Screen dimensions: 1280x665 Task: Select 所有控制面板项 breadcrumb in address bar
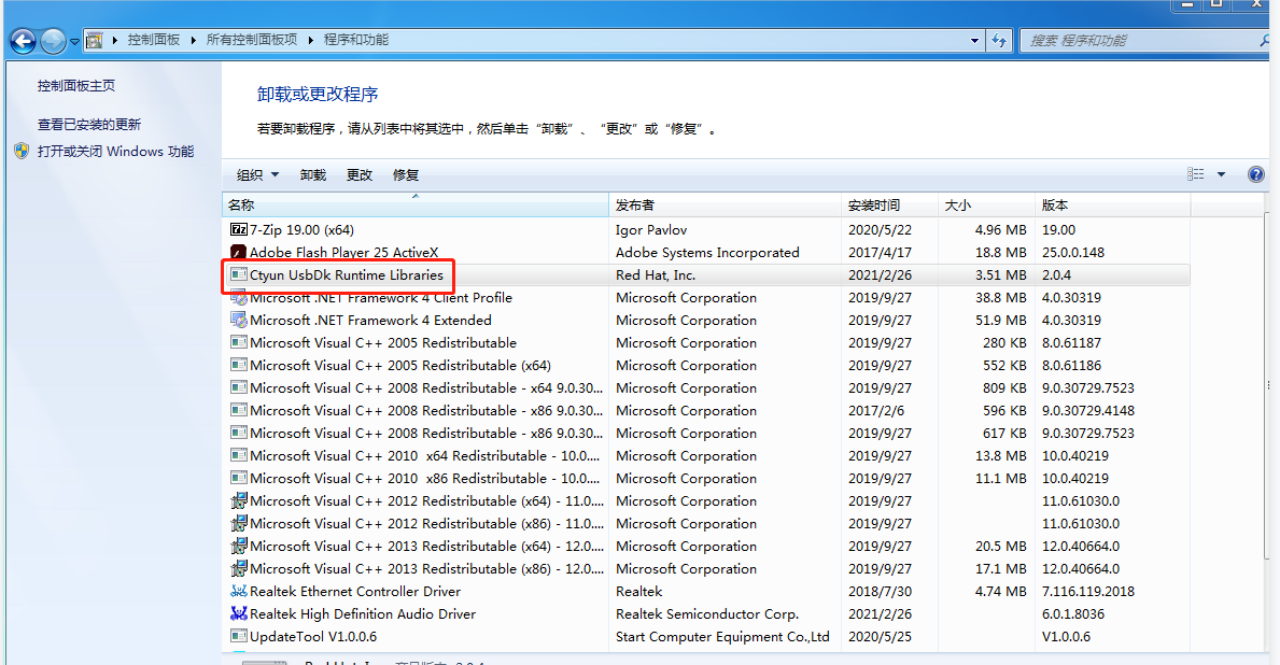tap(251, 40)
